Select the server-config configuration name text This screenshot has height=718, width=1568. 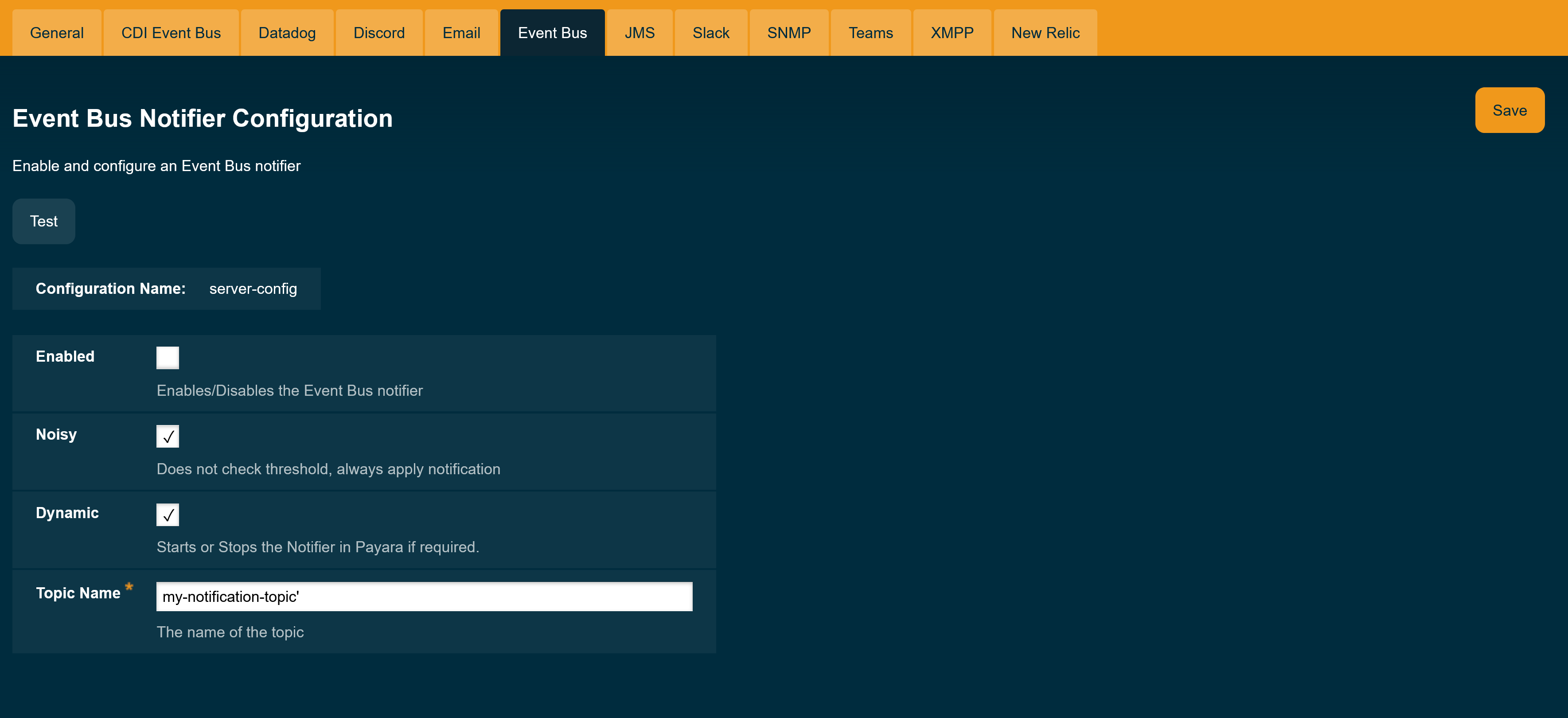click(253, 289)
